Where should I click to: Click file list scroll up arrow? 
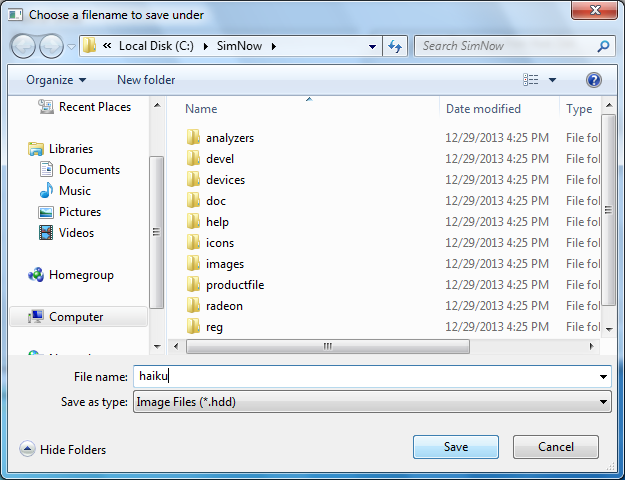coord(609,105)
